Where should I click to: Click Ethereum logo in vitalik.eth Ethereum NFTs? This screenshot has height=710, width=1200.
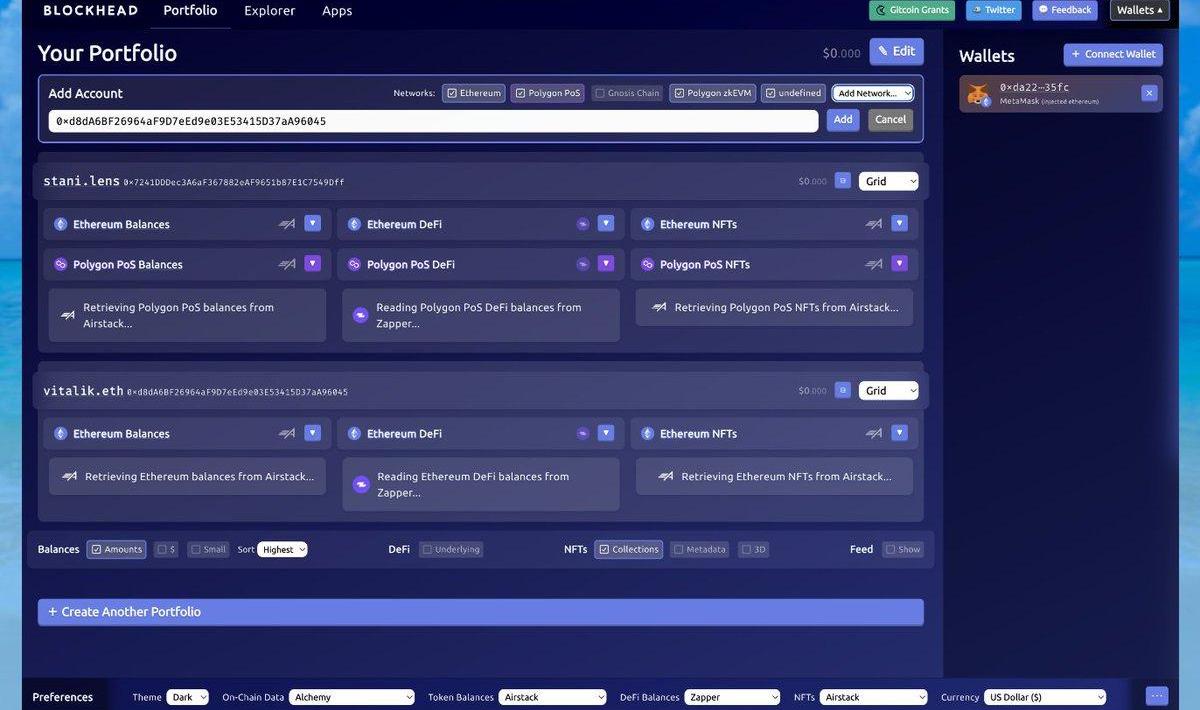pyautogui.click(x=647, y=434)
